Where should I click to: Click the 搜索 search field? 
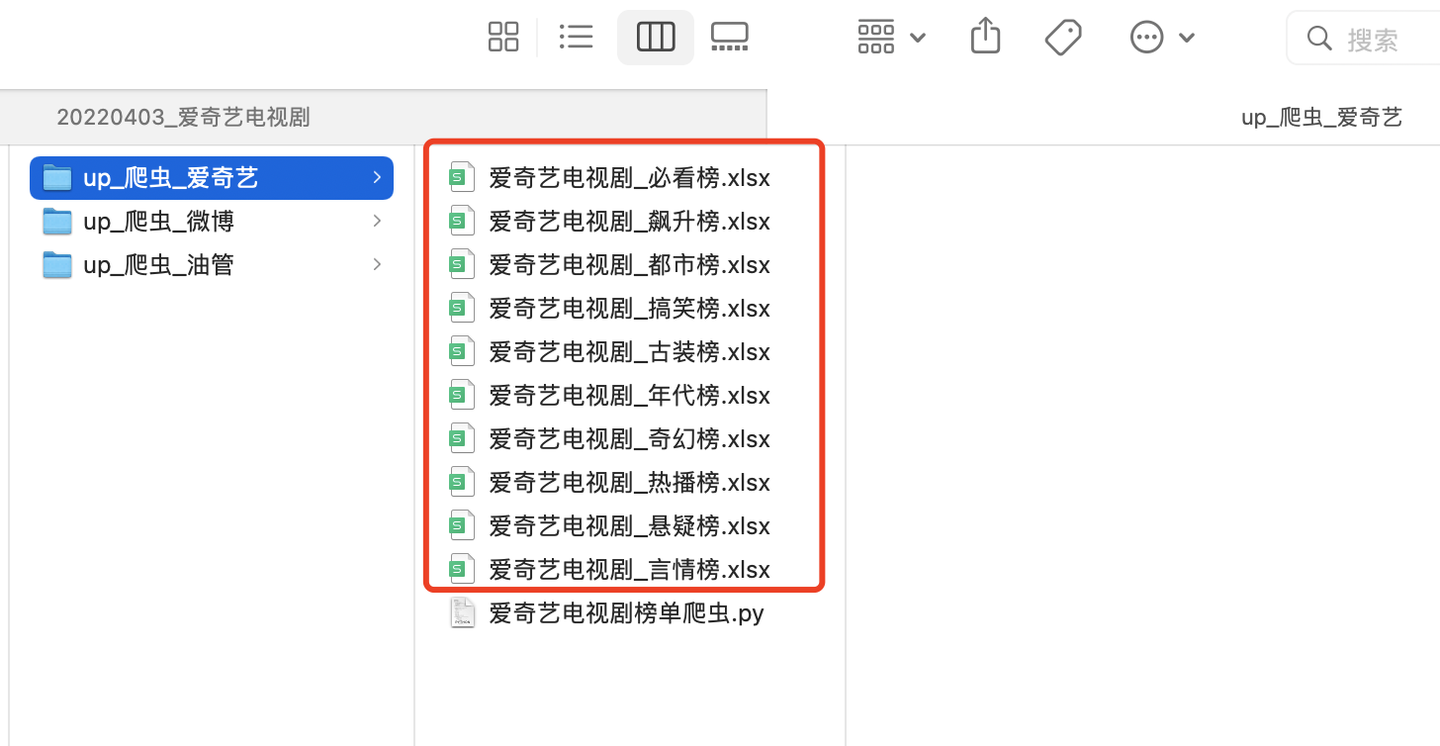coord(1364,39)
